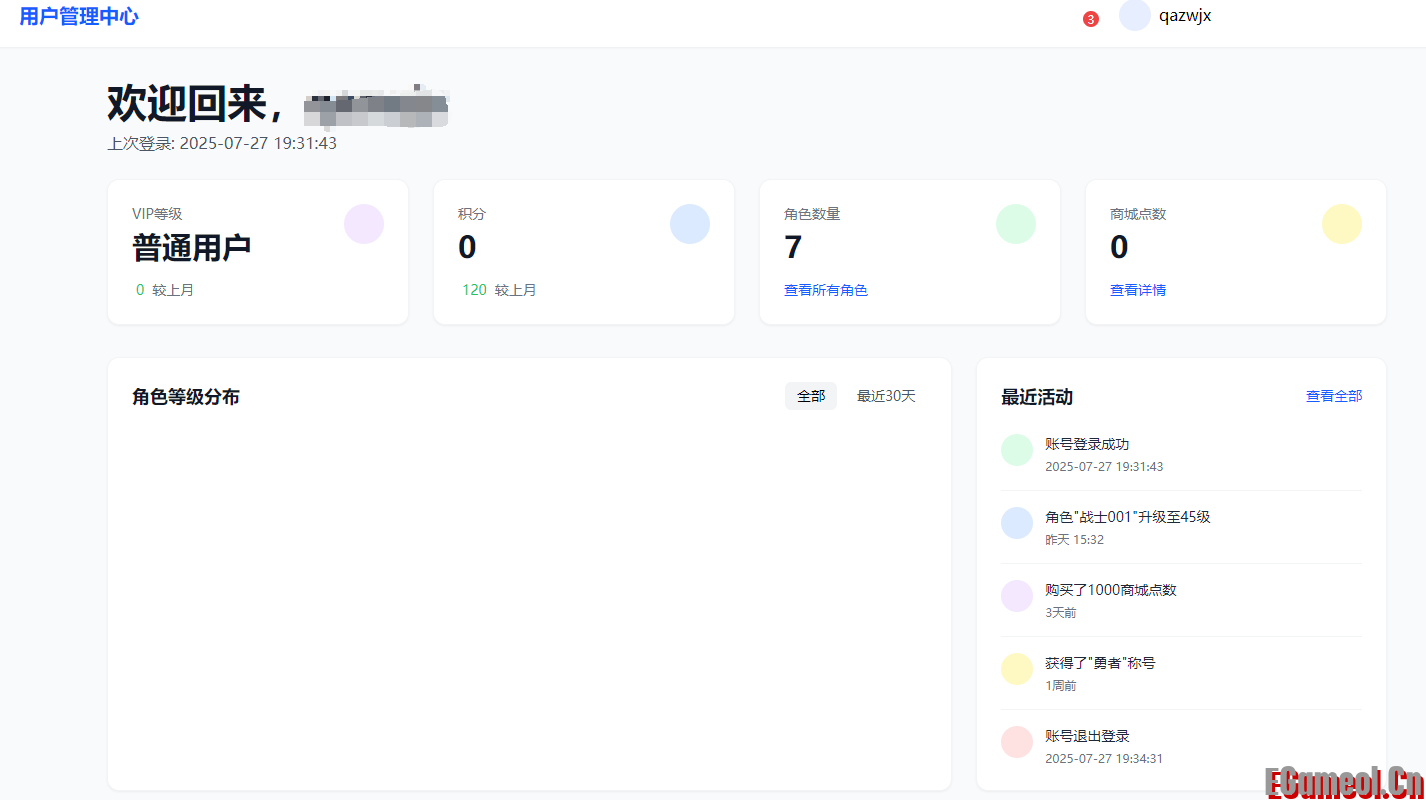Open the yellow 商城点数 card icon
1426x800 pixels.
[x=1341, y=224]
